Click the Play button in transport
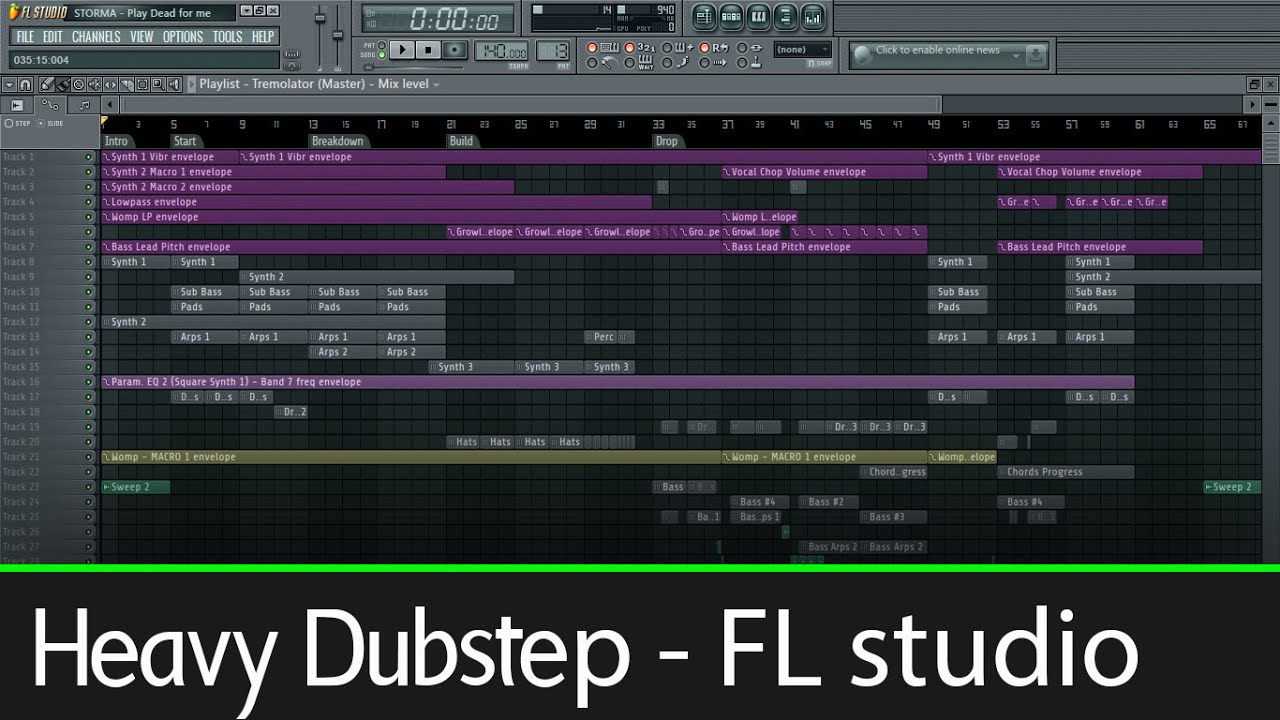The height and width of the screenshot is (720, 1280). pyautogui.click(x=402, y=49)
